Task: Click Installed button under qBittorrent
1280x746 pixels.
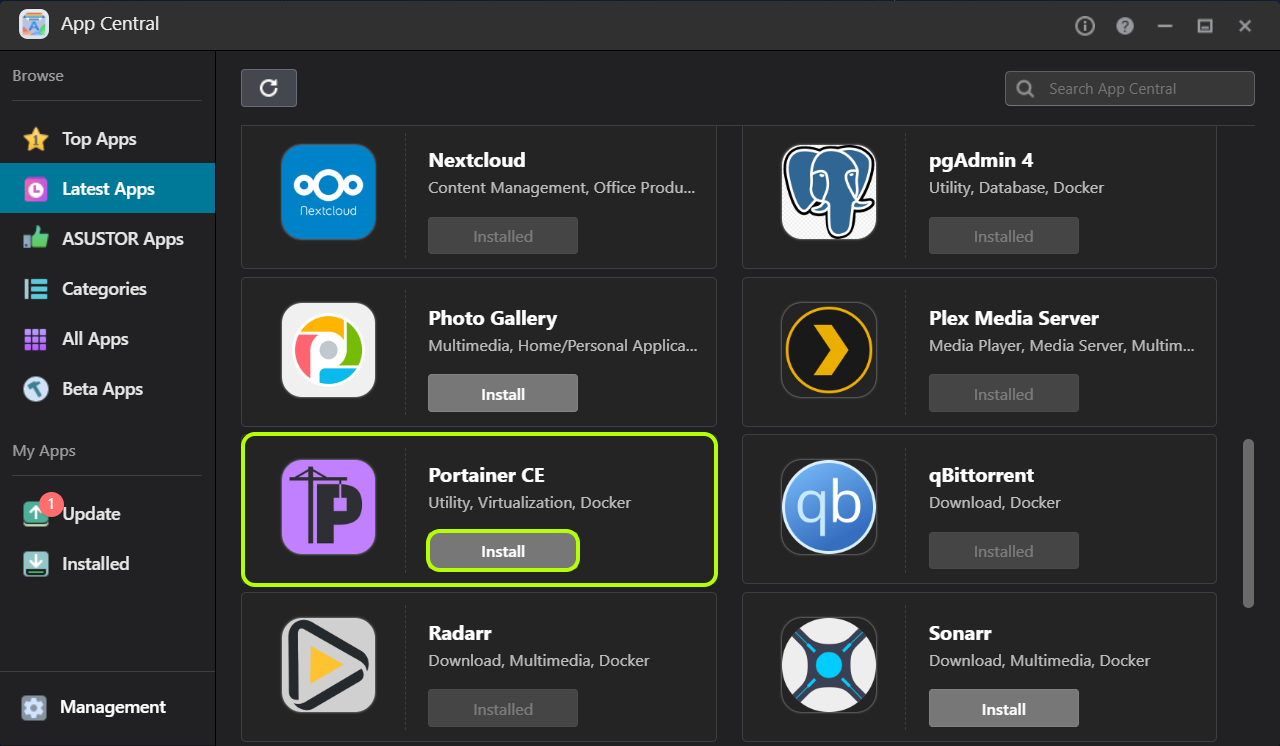Action: click(1004, 551)
